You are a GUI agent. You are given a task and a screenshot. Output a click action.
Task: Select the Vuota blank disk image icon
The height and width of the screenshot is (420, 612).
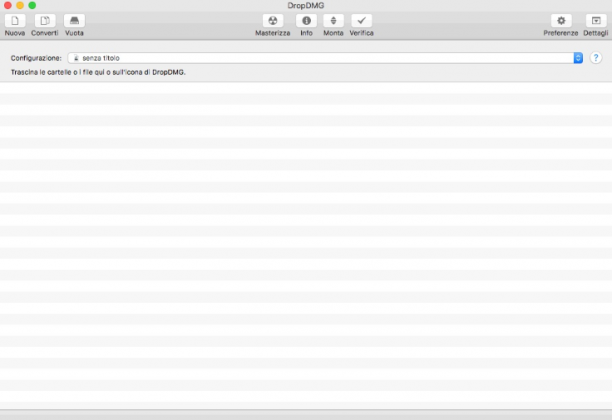(74, 21)
